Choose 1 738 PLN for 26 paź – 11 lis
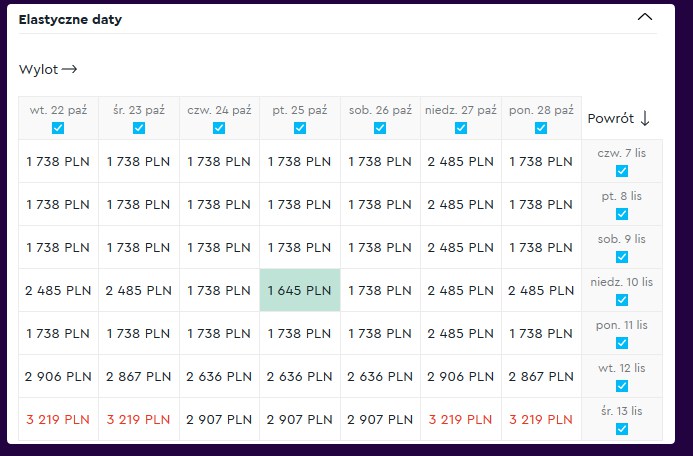693x456 pixels. [380, 333]
